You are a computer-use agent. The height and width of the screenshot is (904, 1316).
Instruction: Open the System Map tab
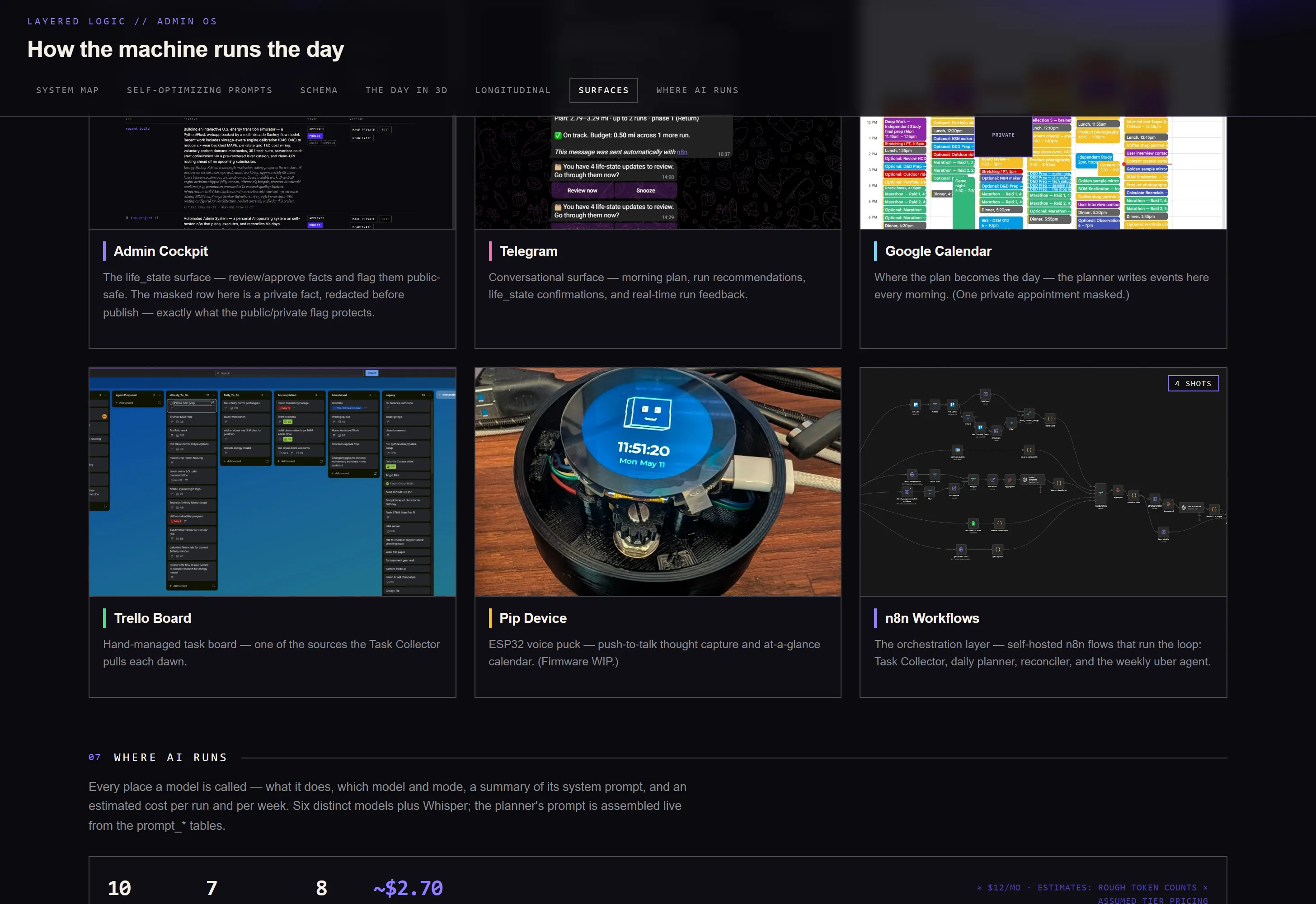[x=67, y=90]
